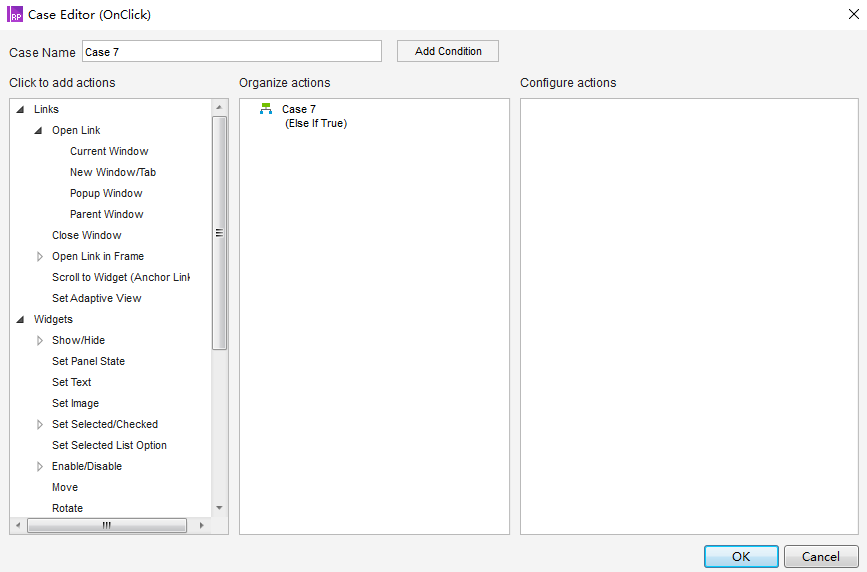The width and height of the screenshot is (867, 572).
Task: Add Scroll to Widget (Anchor Link) action
Action: (x=121, y=278)
